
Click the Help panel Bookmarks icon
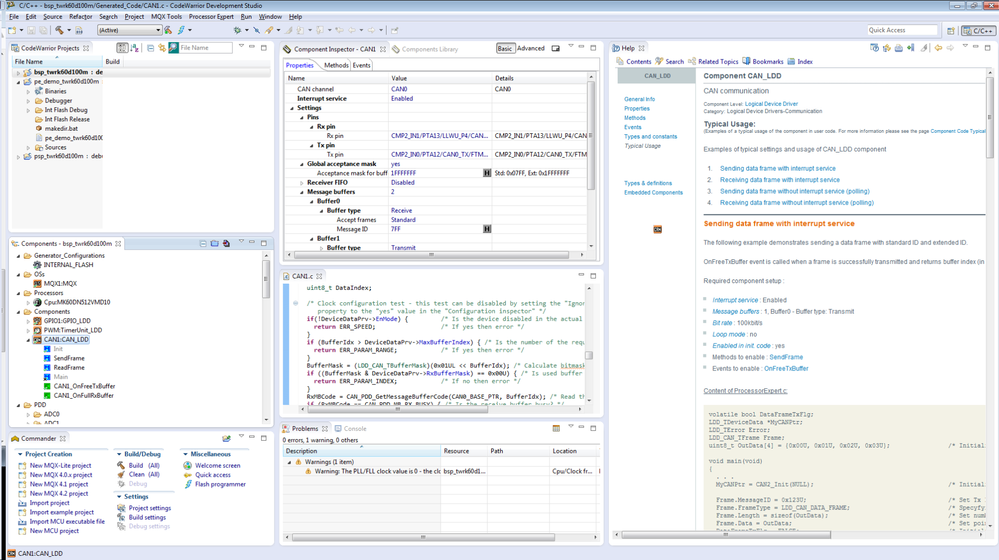pyautogui.click(x=746, y=62)
